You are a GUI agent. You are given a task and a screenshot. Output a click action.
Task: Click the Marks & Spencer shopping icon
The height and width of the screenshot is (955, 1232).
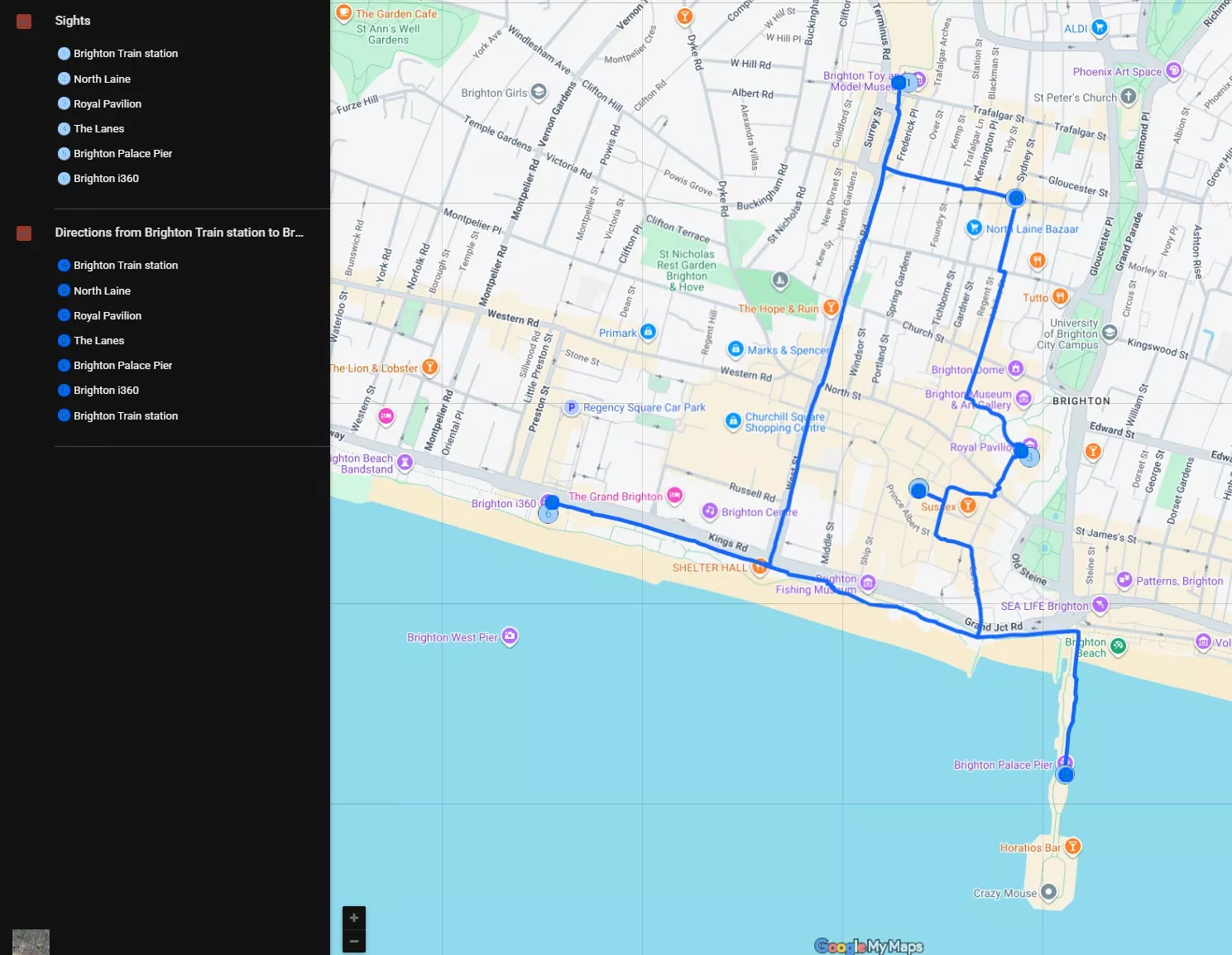click(736, 349)
